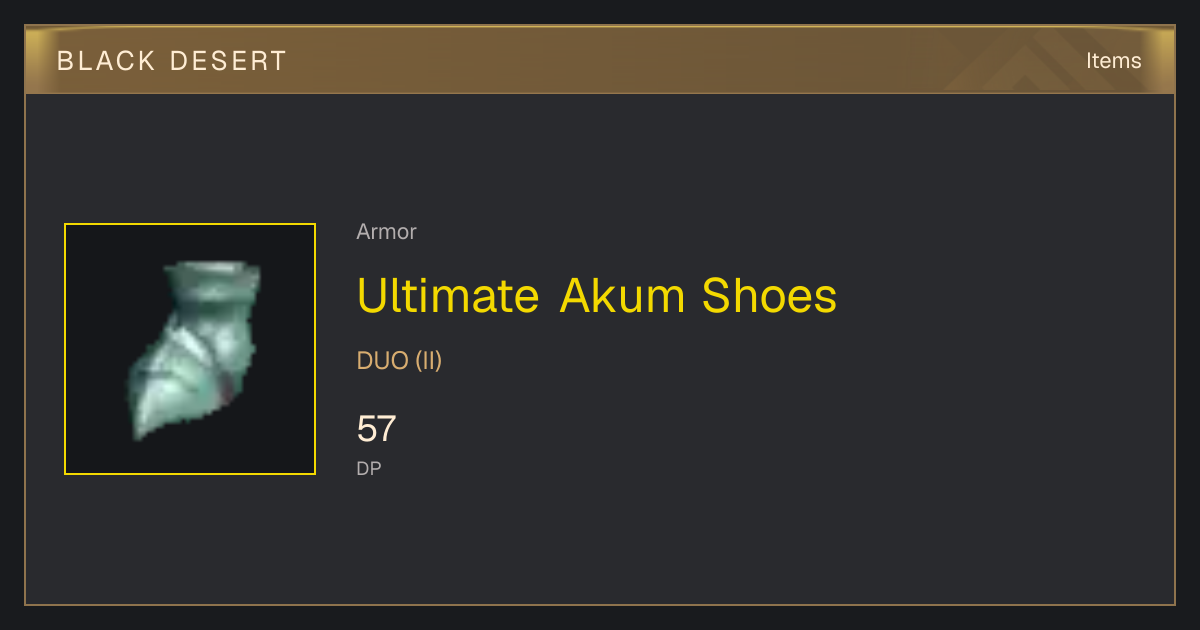Click the Ultimate Akum Shoes item name

597,296
